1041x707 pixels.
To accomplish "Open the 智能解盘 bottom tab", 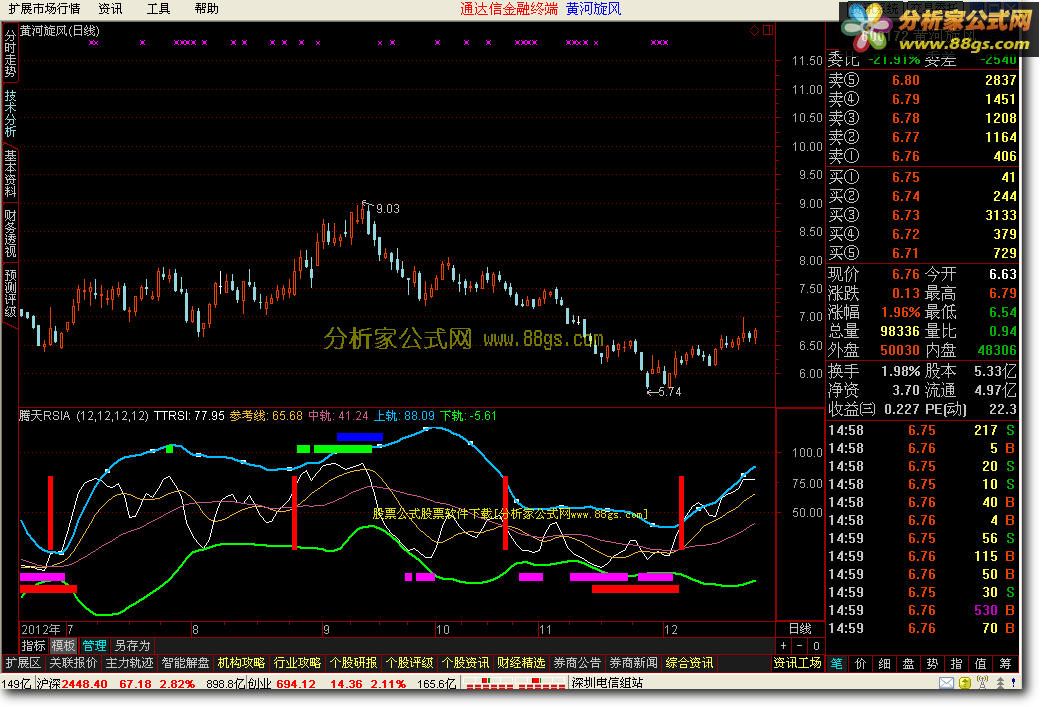I will [x=185, y=663].
